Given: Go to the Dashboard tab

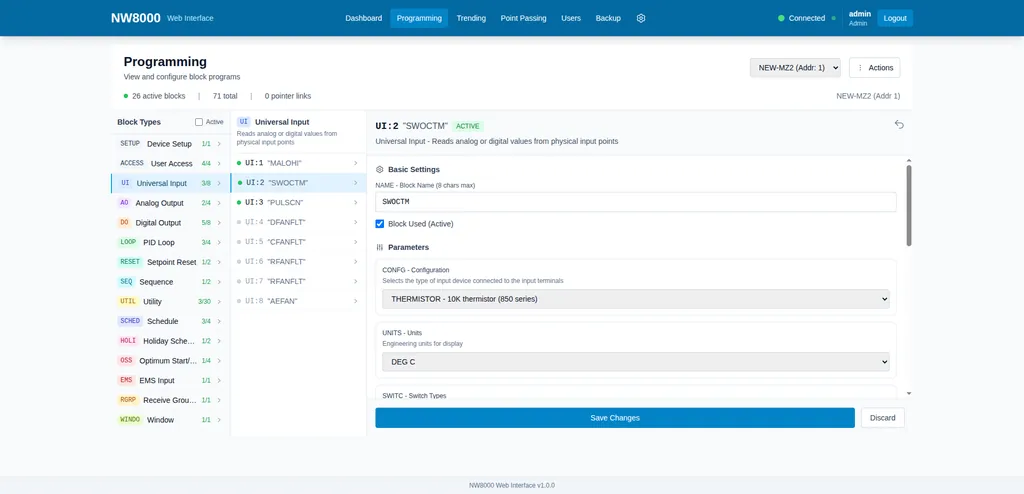Looking at the screenshot, I should tap(364, 18).
